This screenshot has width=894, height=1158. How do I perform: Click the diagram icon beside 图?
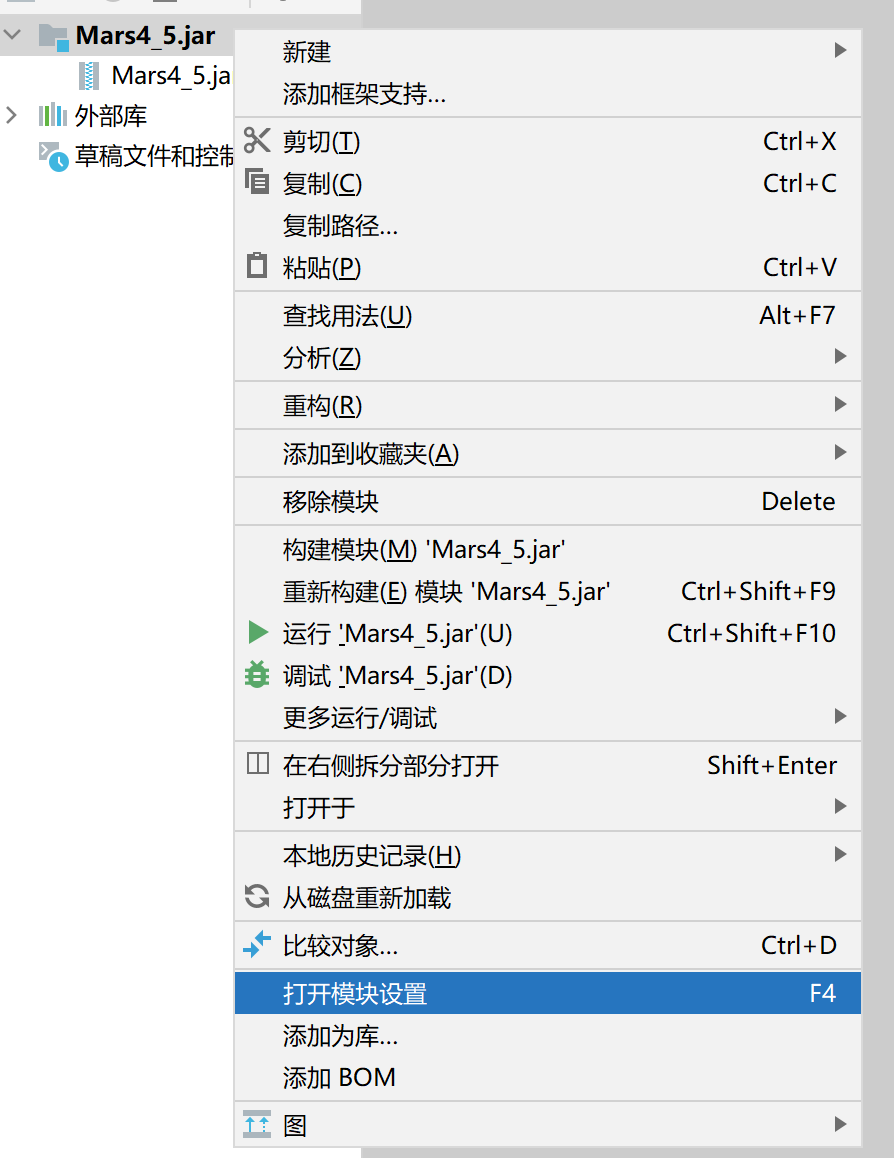tap(258, 1125)
